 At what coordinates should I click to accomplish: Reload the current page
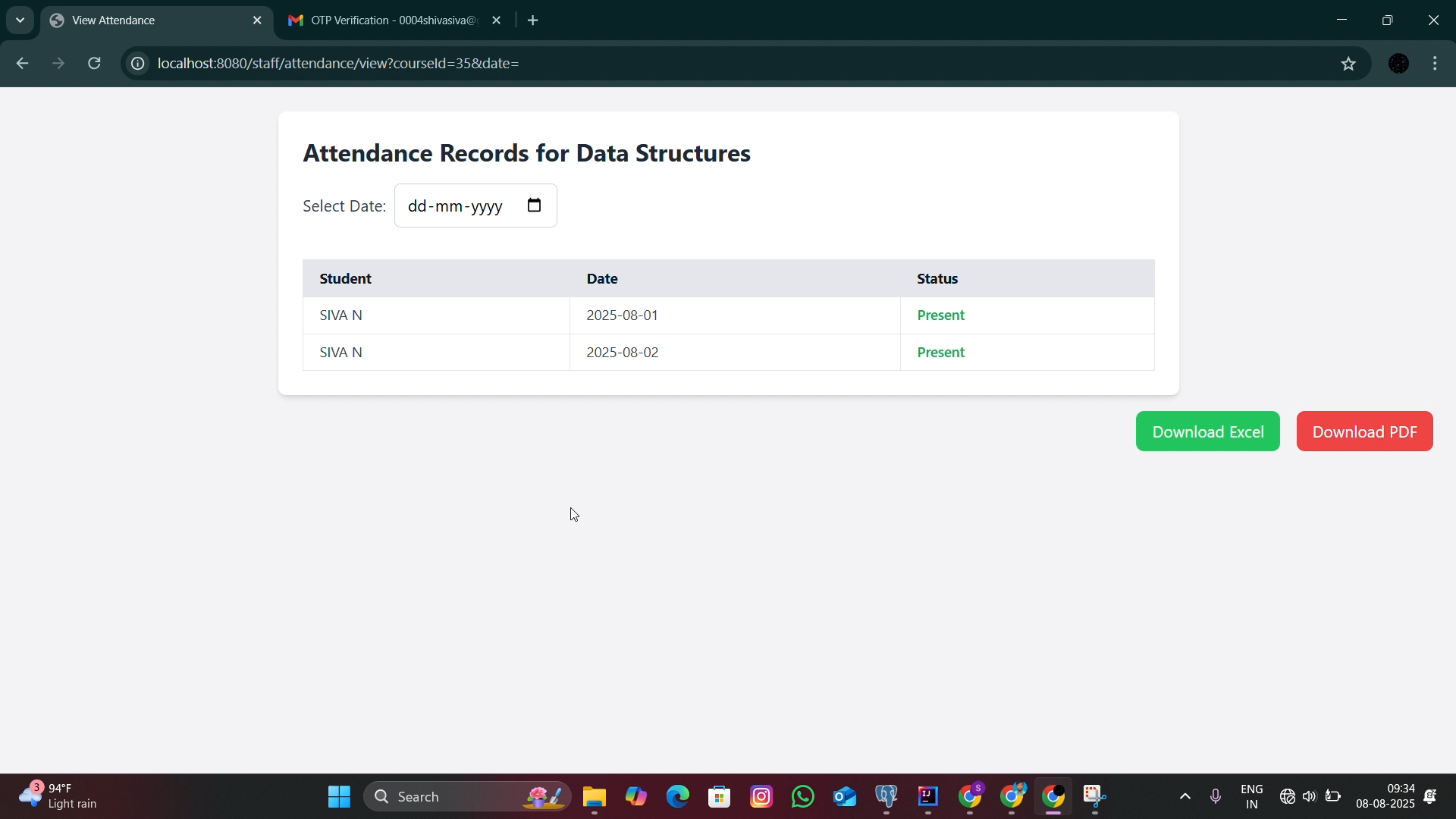click(x=95, y=64)
